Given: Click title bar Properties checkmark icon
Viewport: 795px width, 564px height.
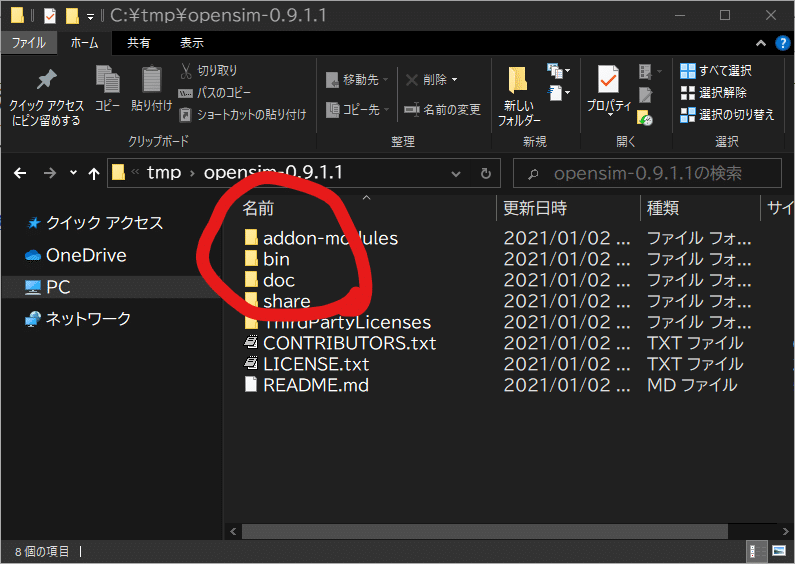Looking at the screenshot, I should tap(50, 16).
